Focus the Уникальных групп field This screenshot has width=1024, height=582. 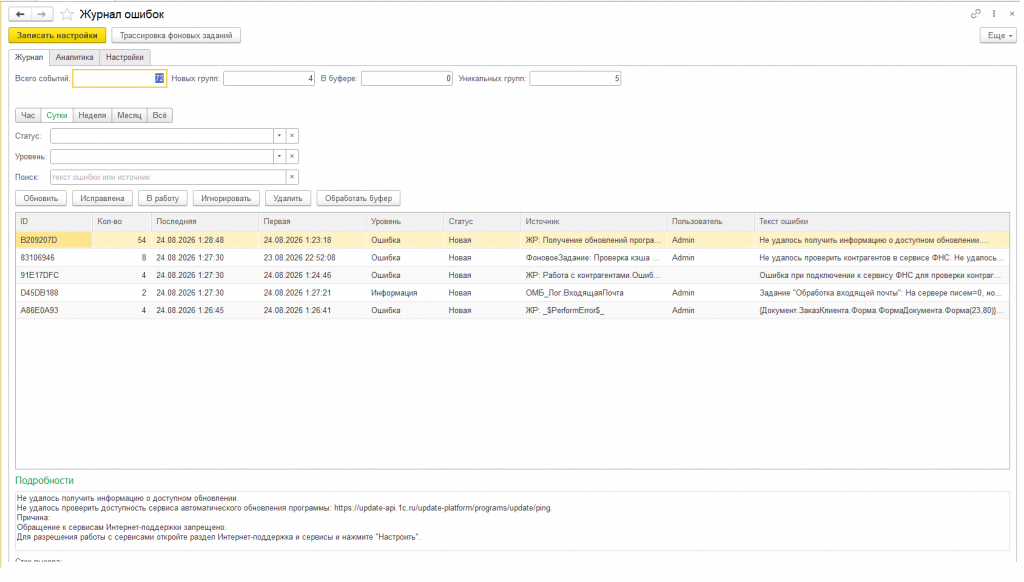(x=575, y=78)
